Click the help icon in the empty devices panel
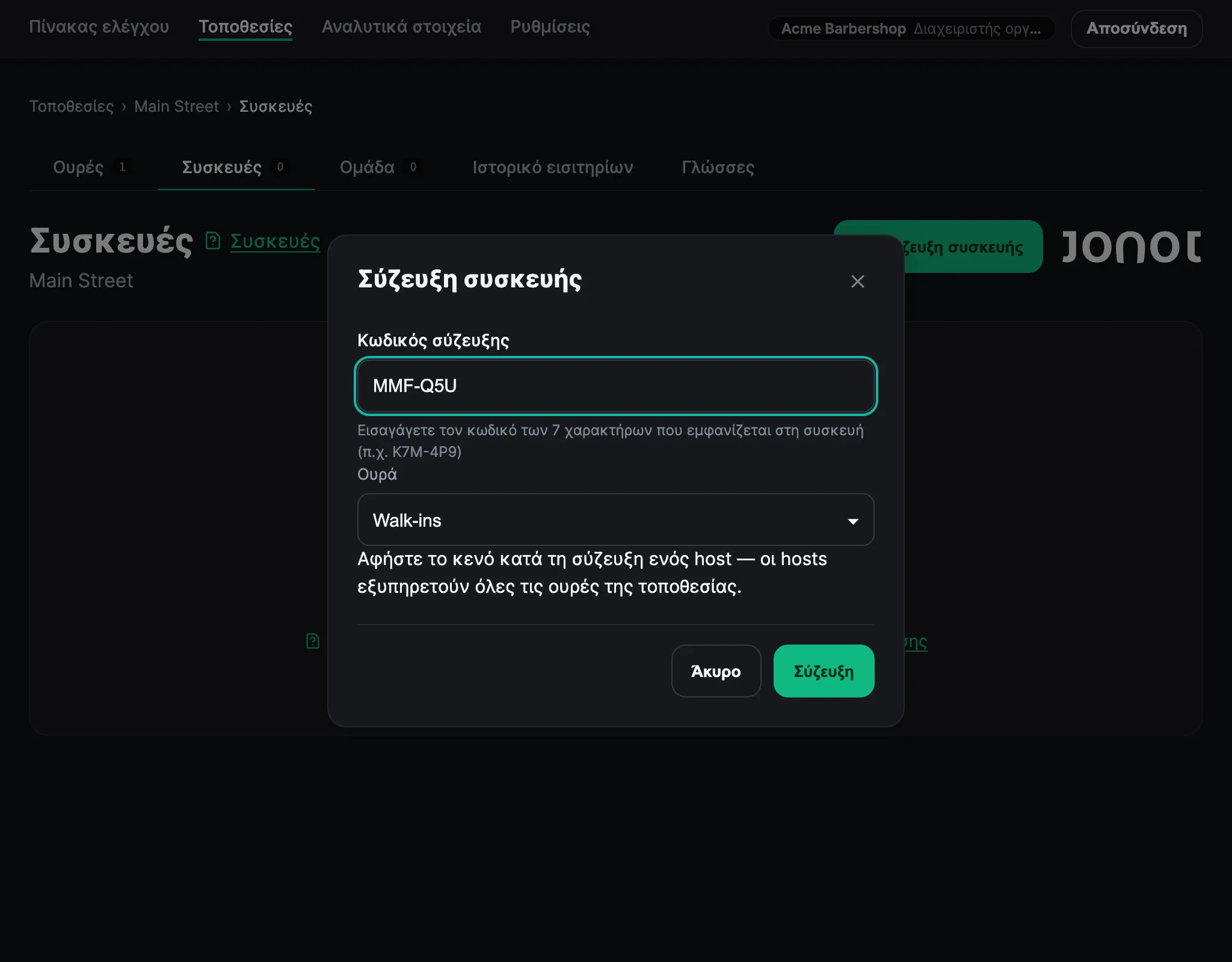 tap(313, 641)
